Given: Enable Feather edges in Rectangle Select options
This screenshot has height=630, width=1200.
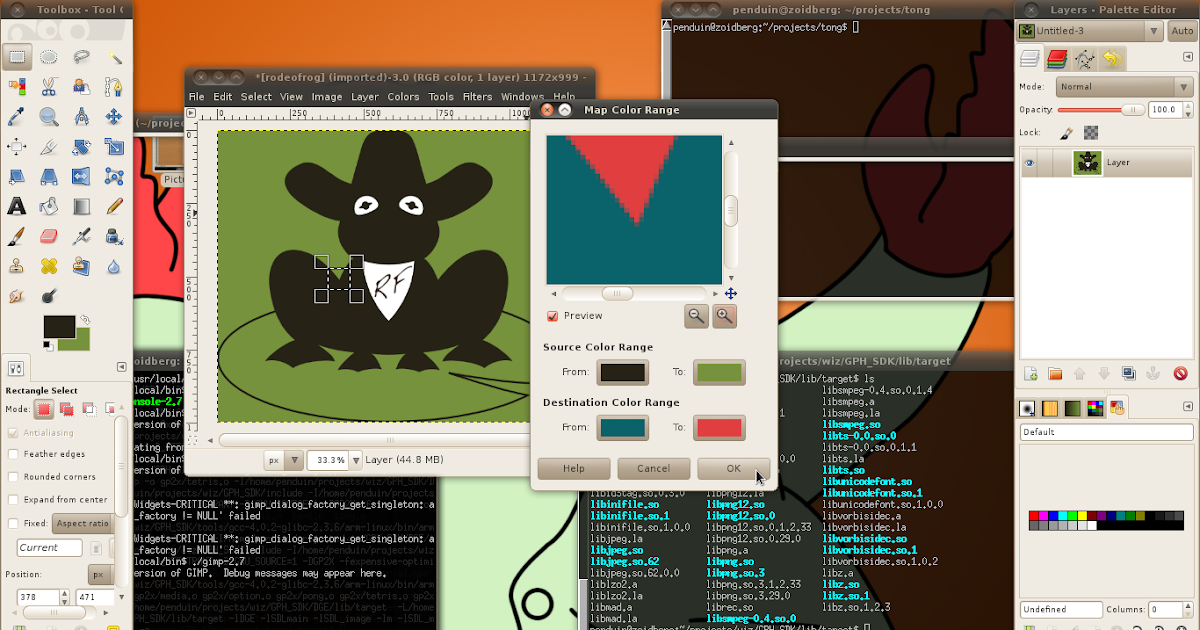Looking at the screenshot, I should (12, 453).
